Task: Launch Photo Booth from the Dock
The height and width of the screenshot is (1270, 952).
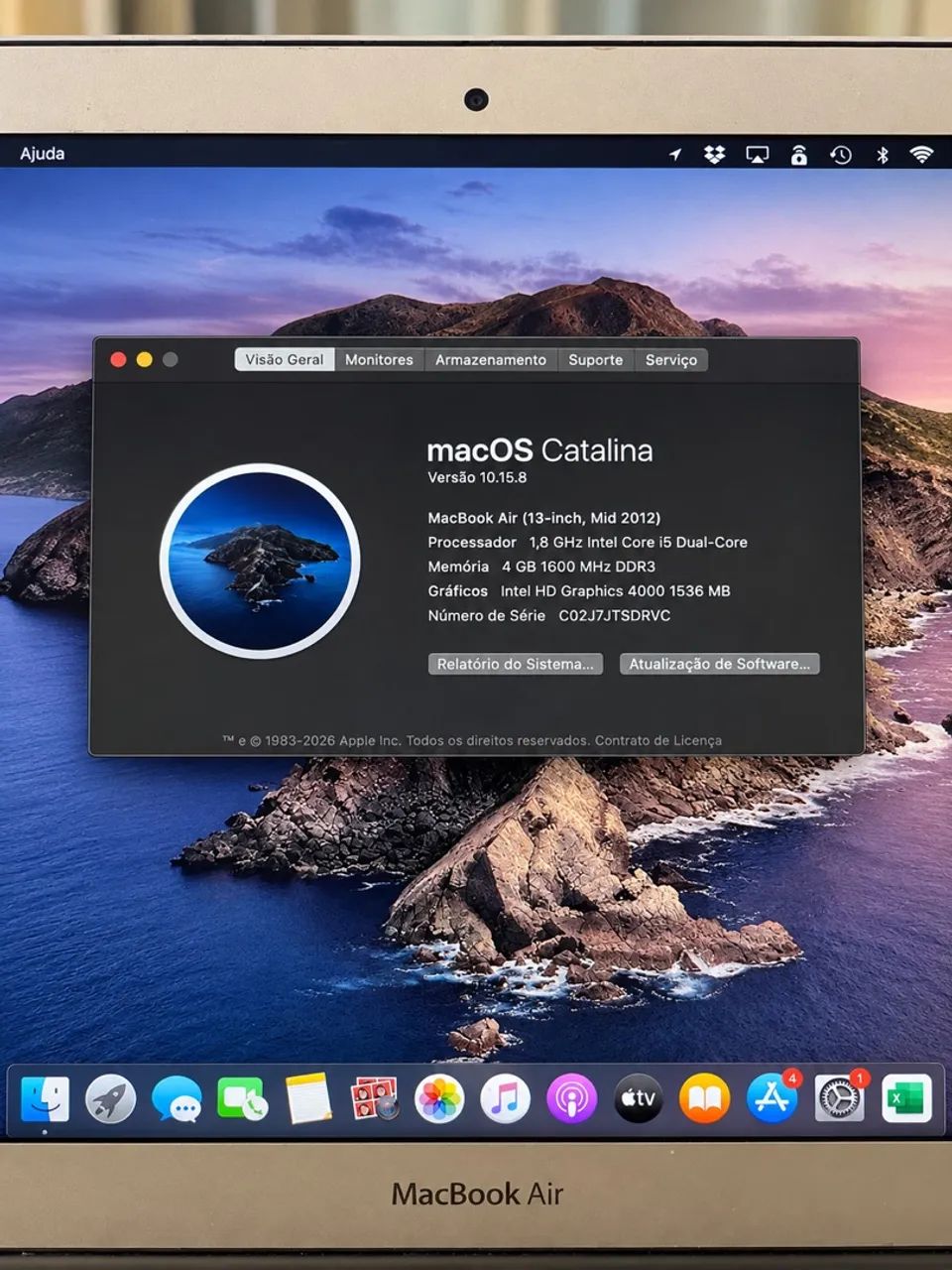Action: pyautogui.click(x=374, y=1099)
